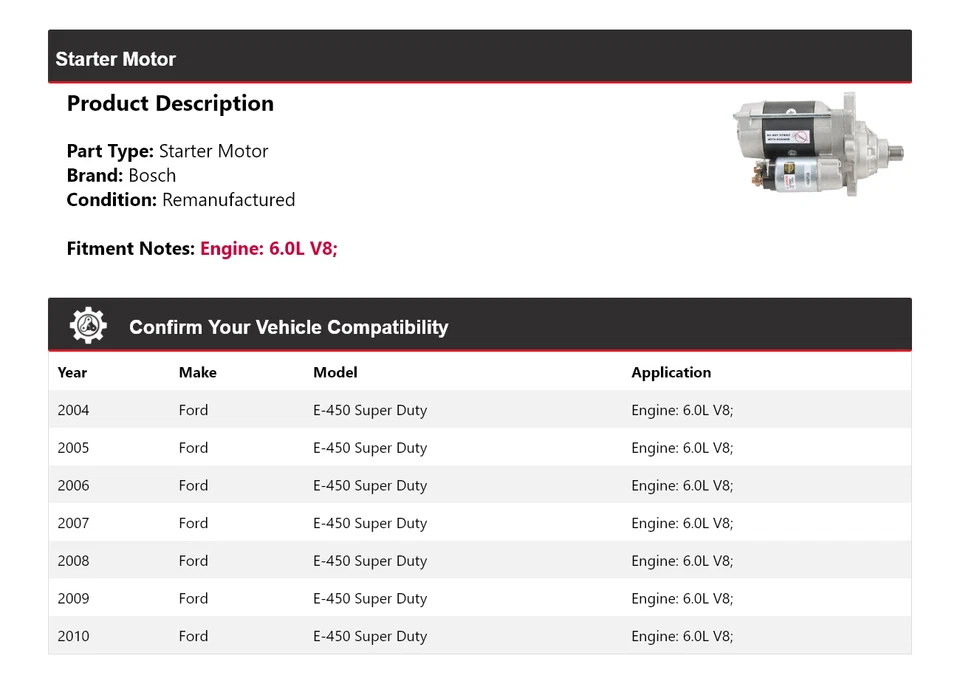The image size is (960, 684).
Task: Select the Make column header
Action: click(197, 372)
